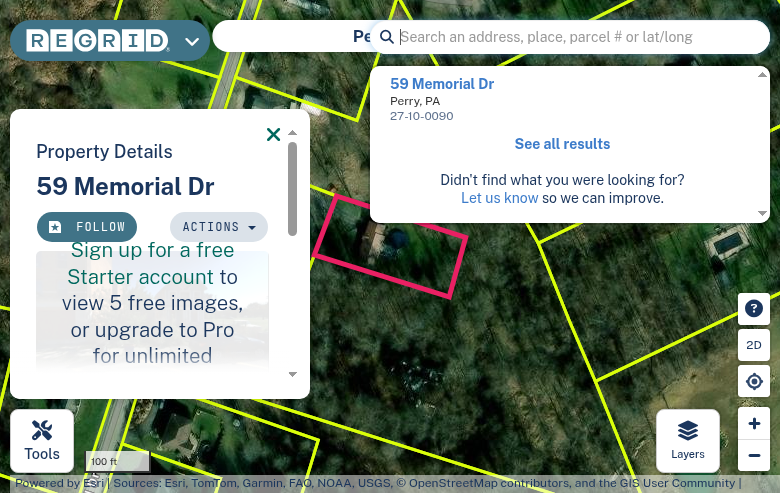The width and height of the screenshot is (780, 493).
Task: Click See all results link
Action: (x=562, y=144)
